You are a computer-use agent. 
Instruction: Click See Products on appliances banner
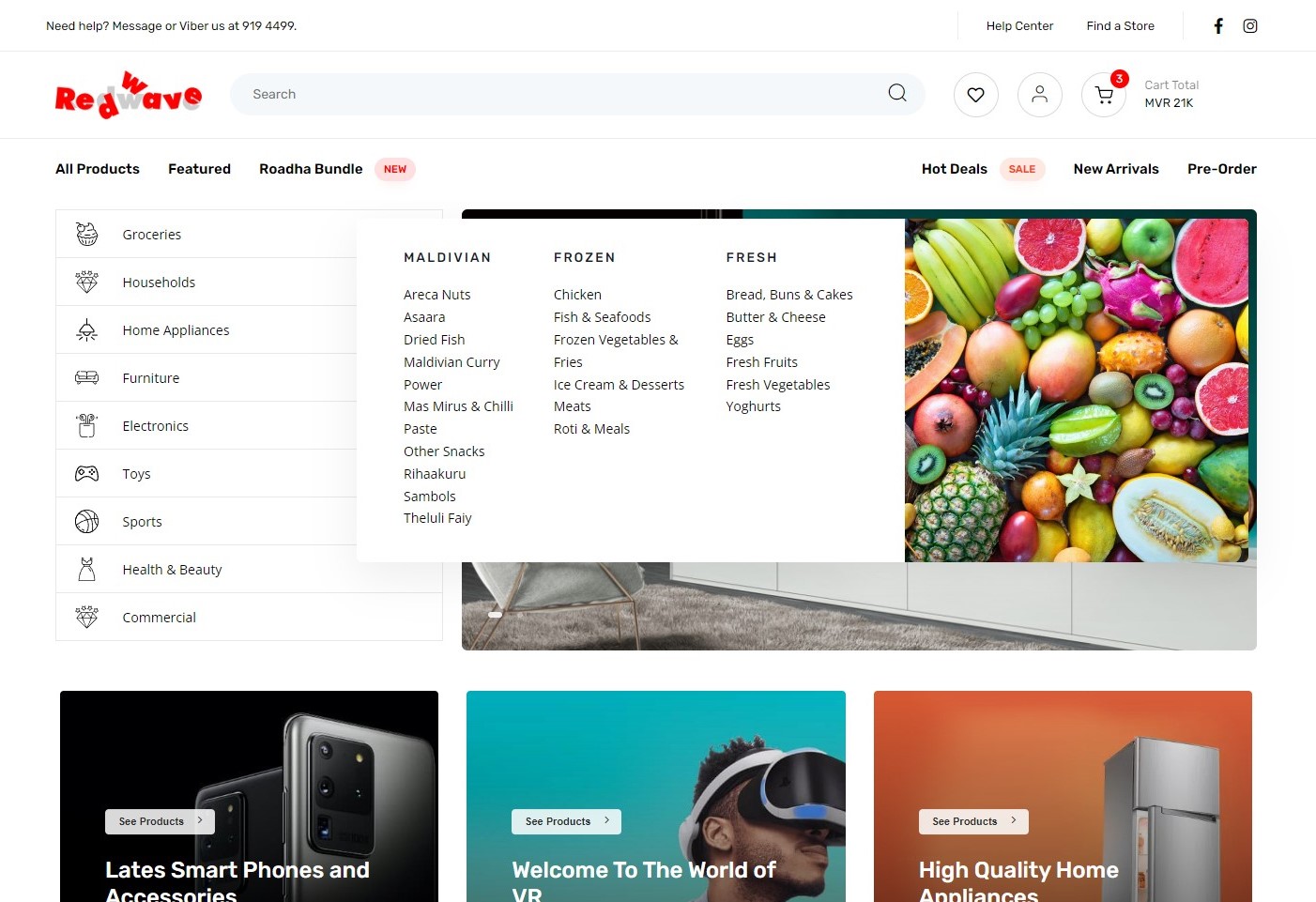[973, 821]
